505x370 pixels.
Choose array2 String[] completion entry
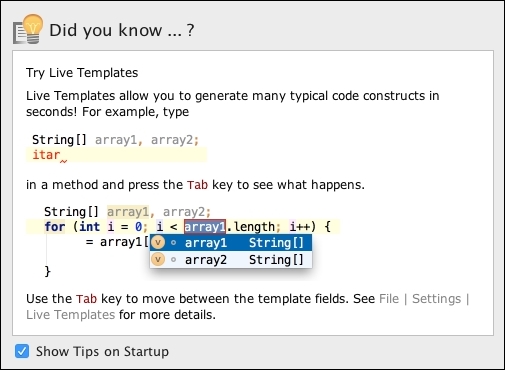231,259
